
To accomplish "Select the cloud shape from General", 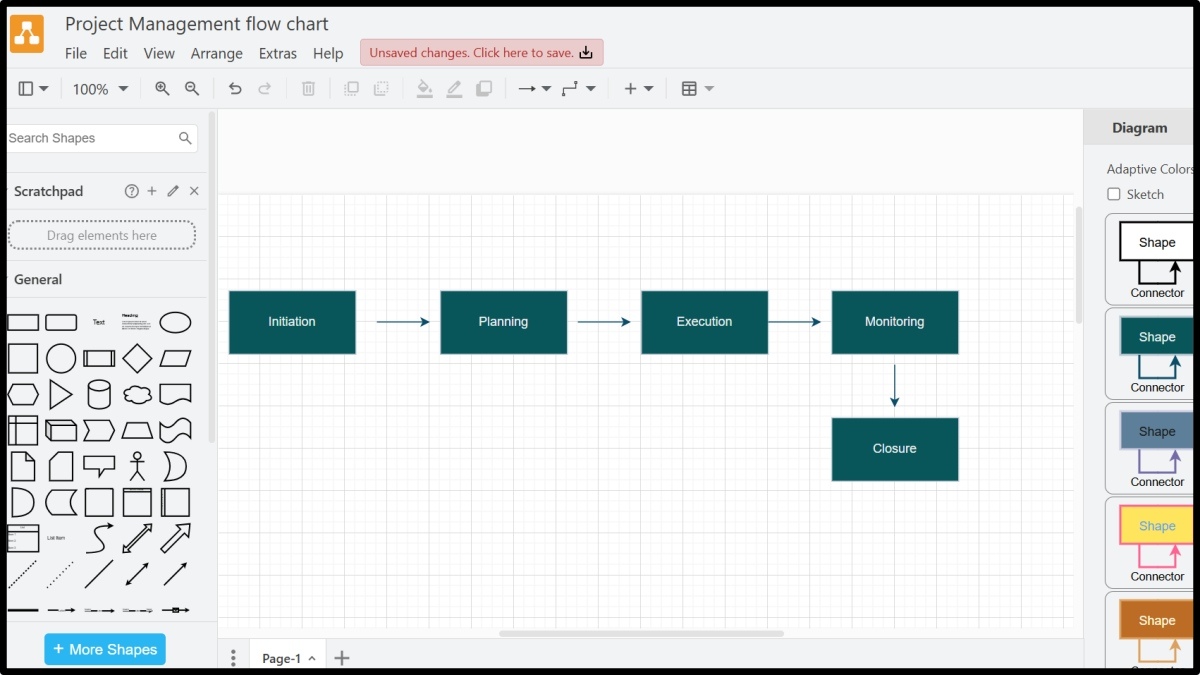I will coord(137,395).
